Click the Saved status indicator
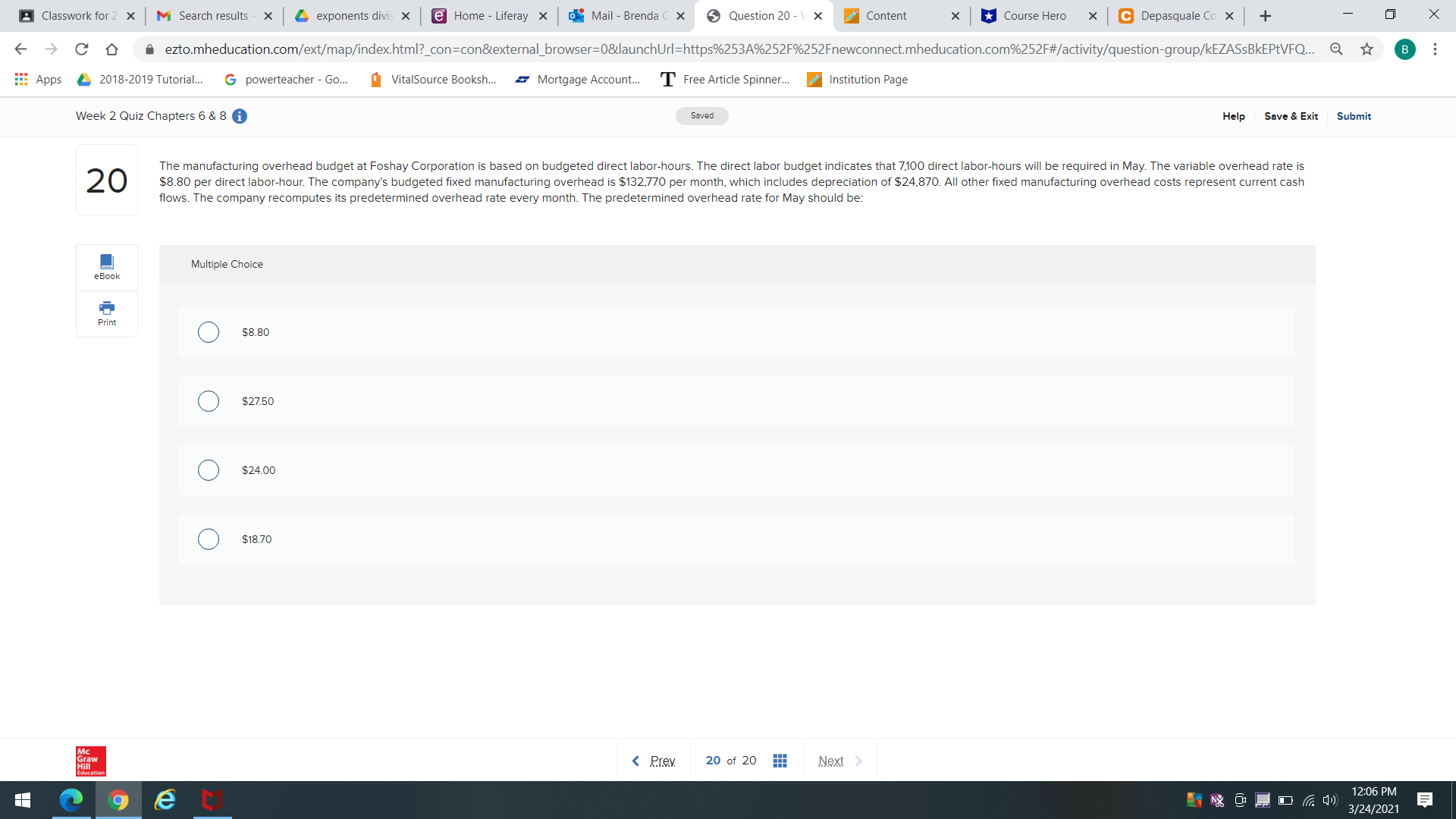1456x819 pixels. tap(701, 115)
